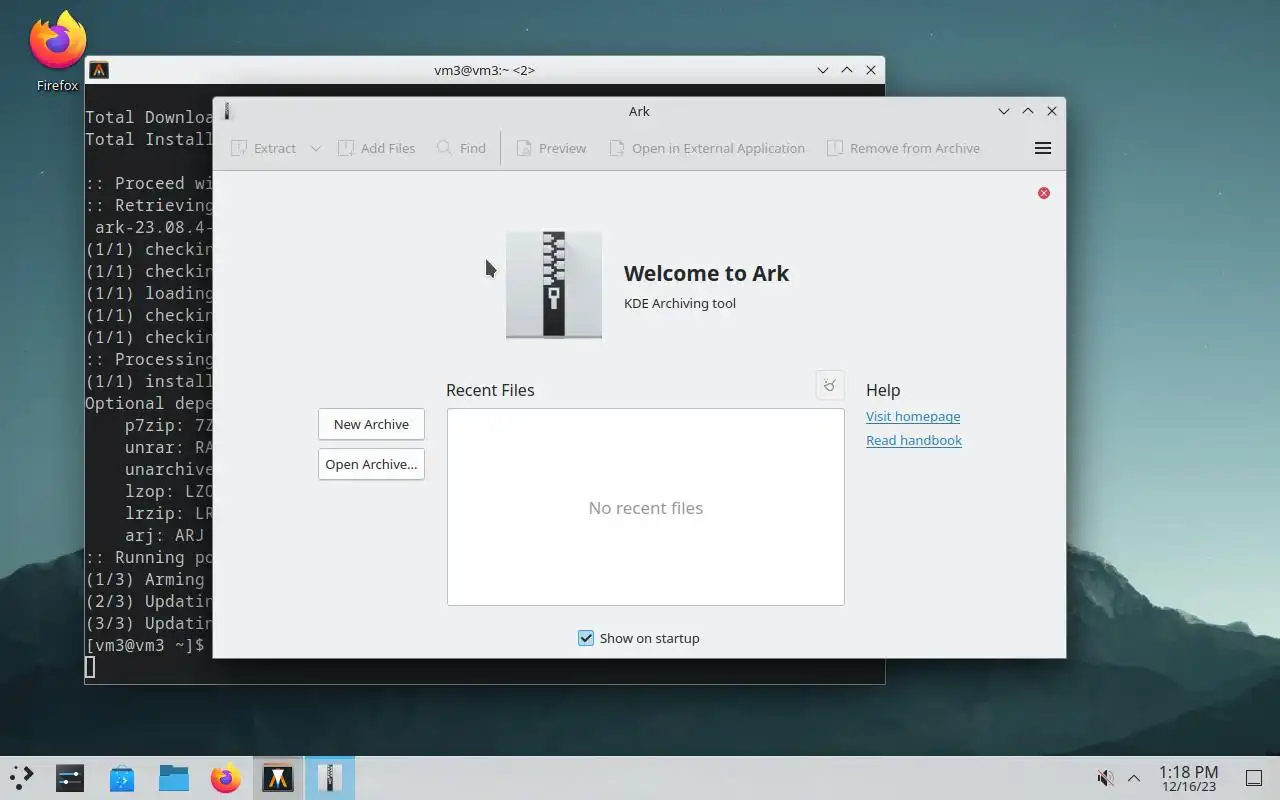Screen dimensions: 1280x800
Task: Open Discover software center in taskbar
Action: [x=122, y=777]
